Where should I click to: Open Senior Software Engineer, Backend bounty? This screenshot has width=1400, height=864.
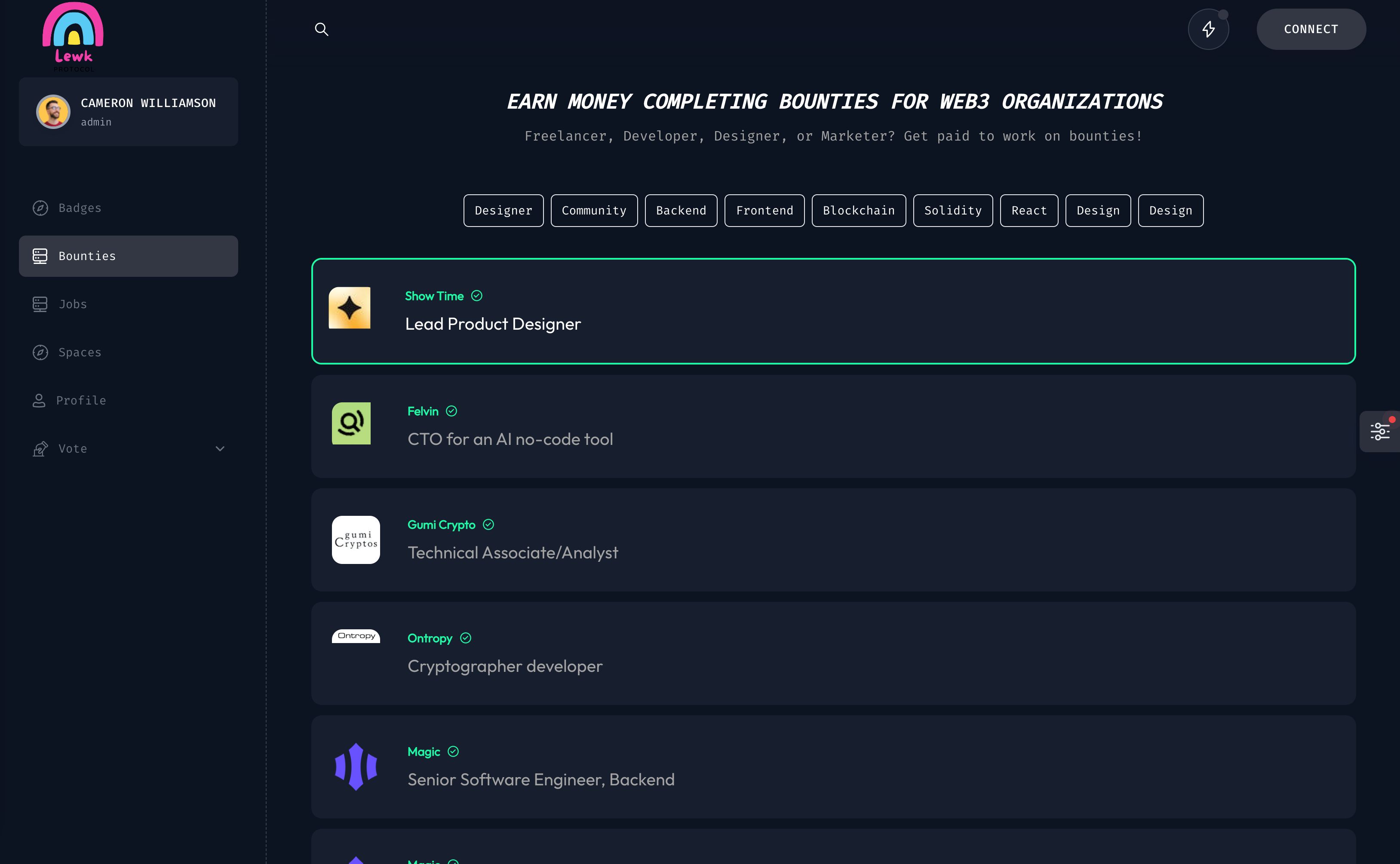point(541,780)
